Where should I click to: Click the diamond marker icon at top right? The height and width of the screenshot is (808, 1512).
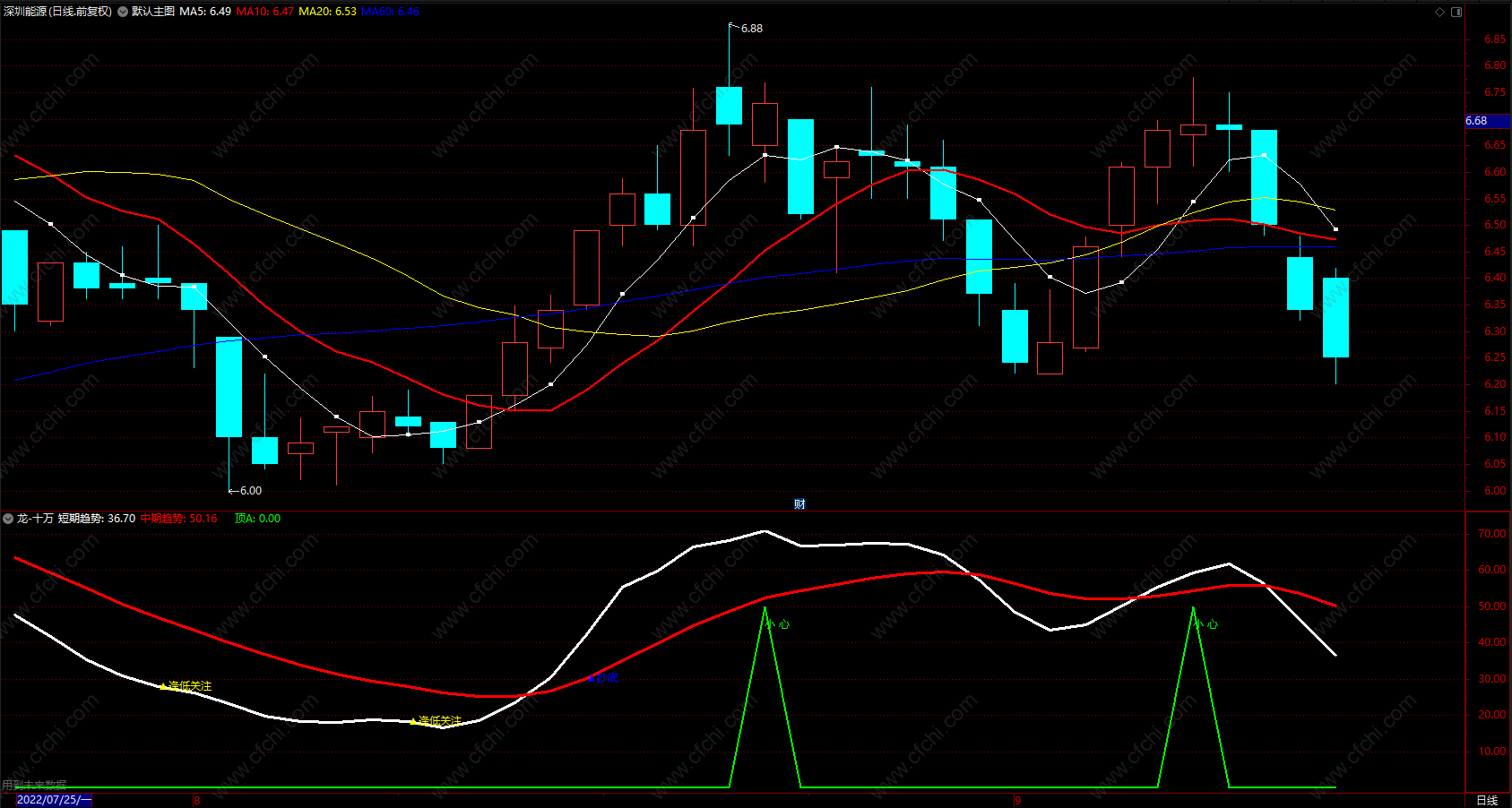[1440, 12]
